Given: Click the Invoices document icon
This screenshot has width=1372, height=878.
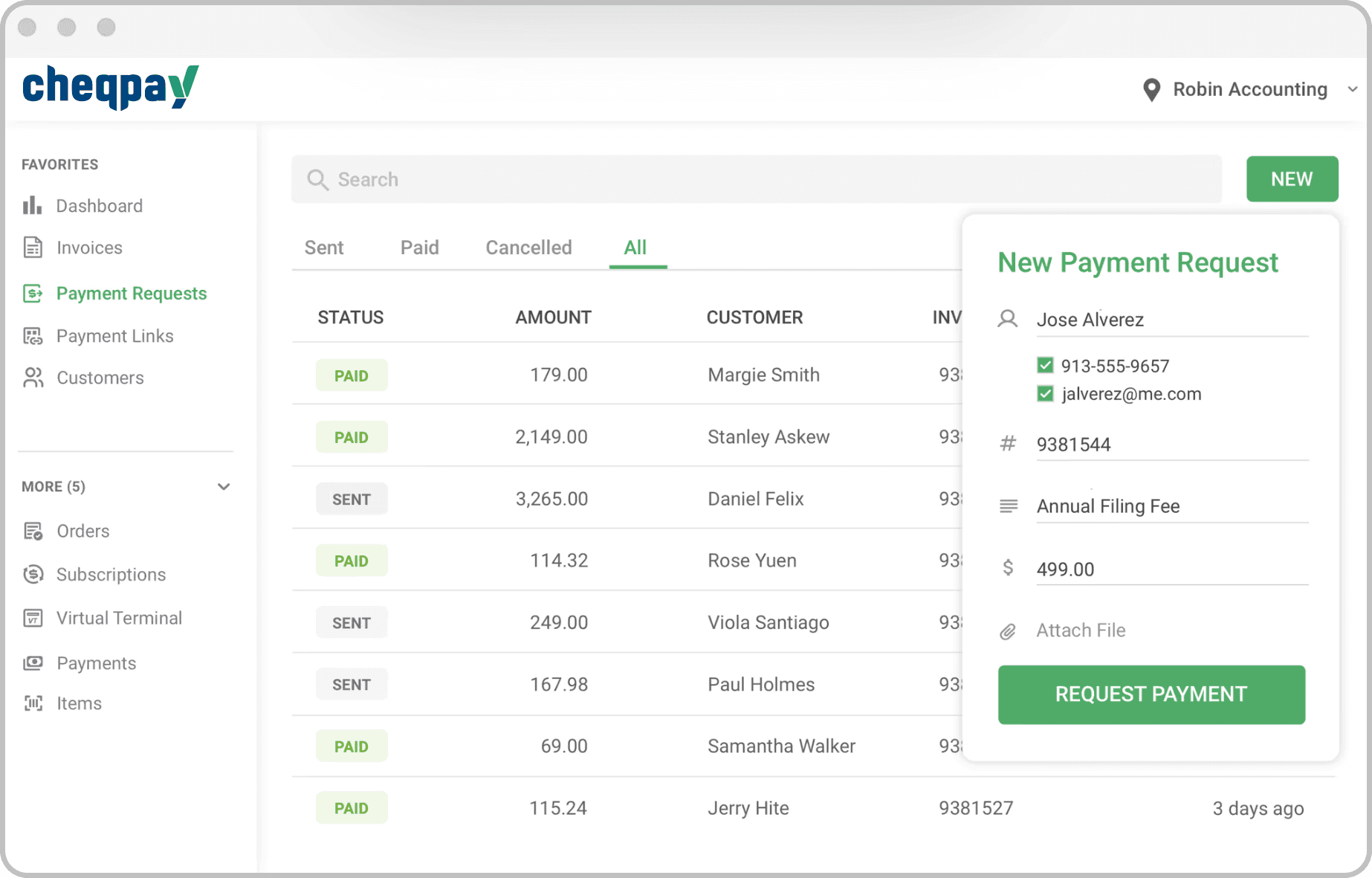Looking at the screenshot, I should (33, 248).
